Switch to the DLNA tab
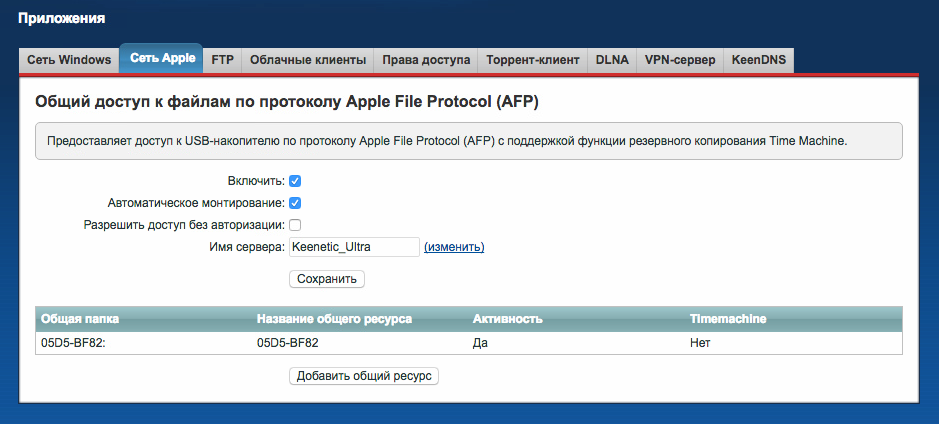This screenshot has width=939, height=424. pos(612,60)
